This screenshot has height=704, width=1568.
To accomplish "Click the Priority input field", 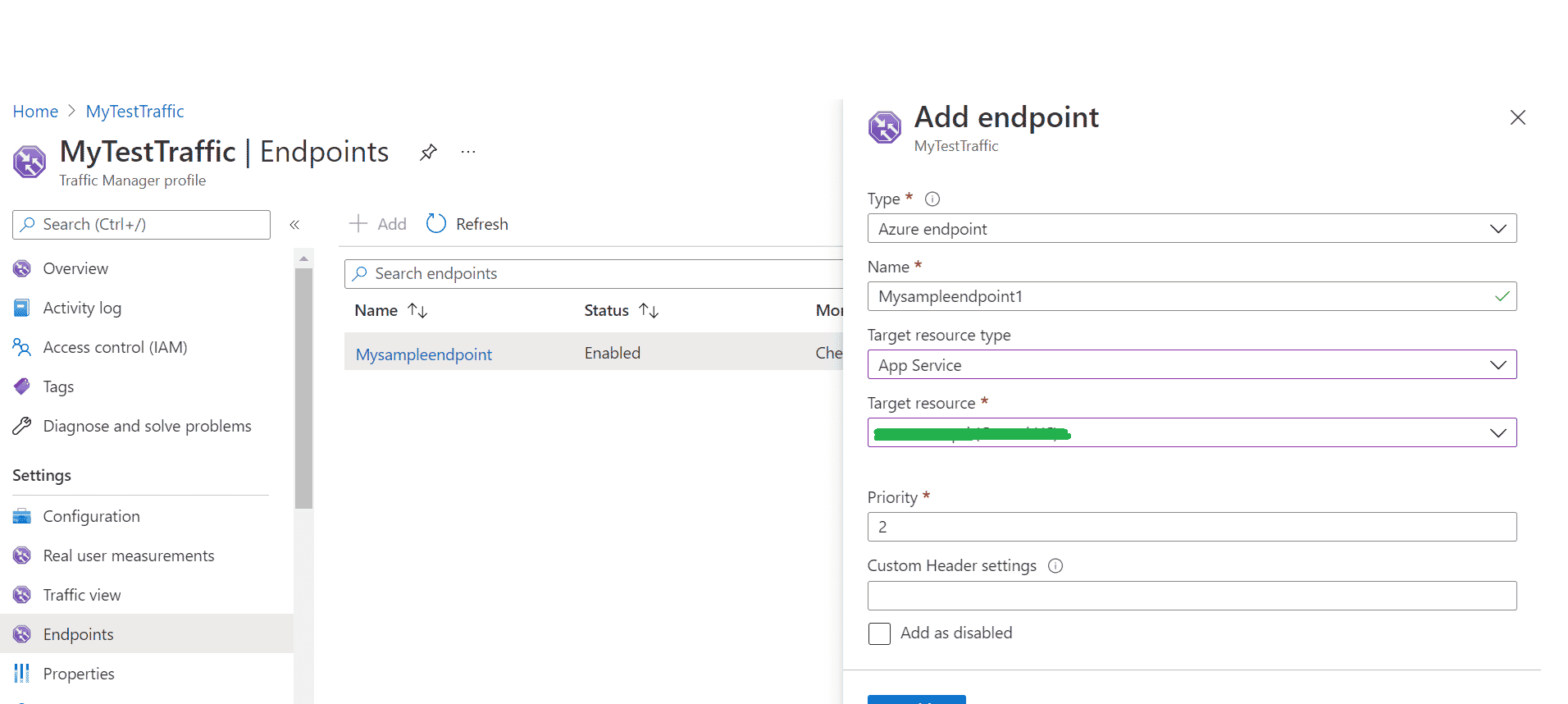I will tap(1192, 527).
